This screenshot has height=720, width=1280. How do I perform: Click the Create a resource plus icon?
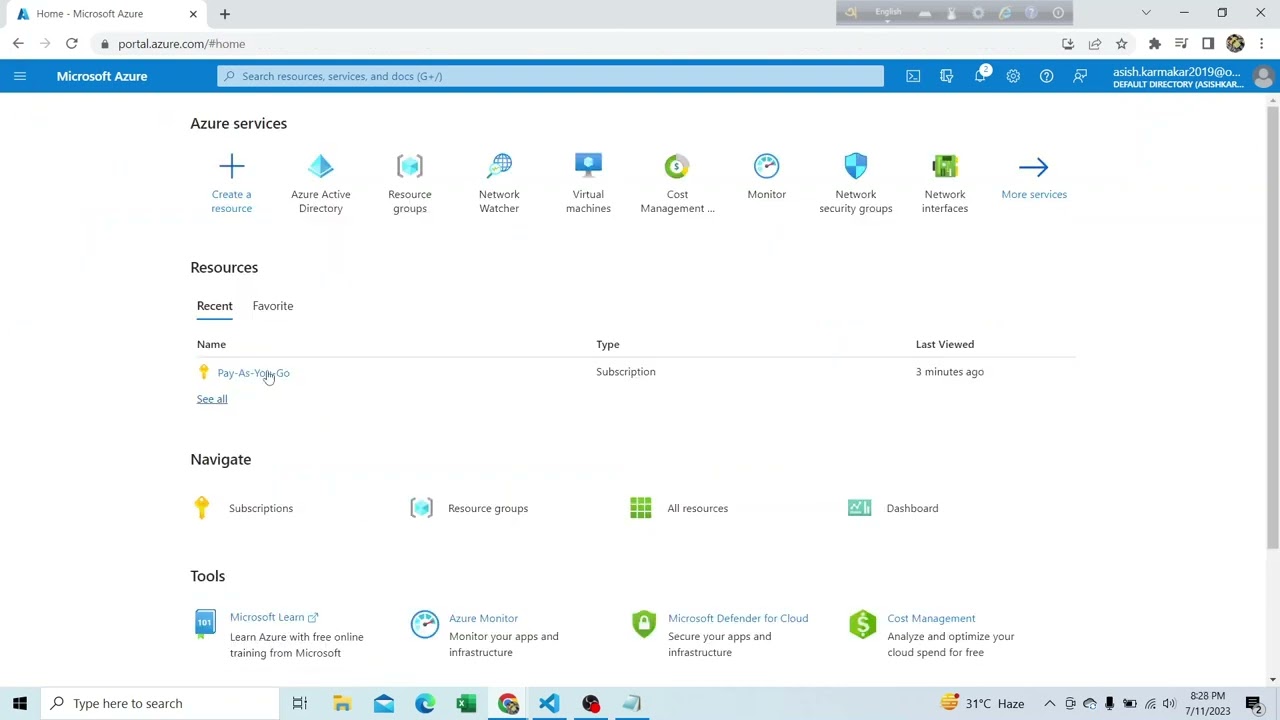231,166
